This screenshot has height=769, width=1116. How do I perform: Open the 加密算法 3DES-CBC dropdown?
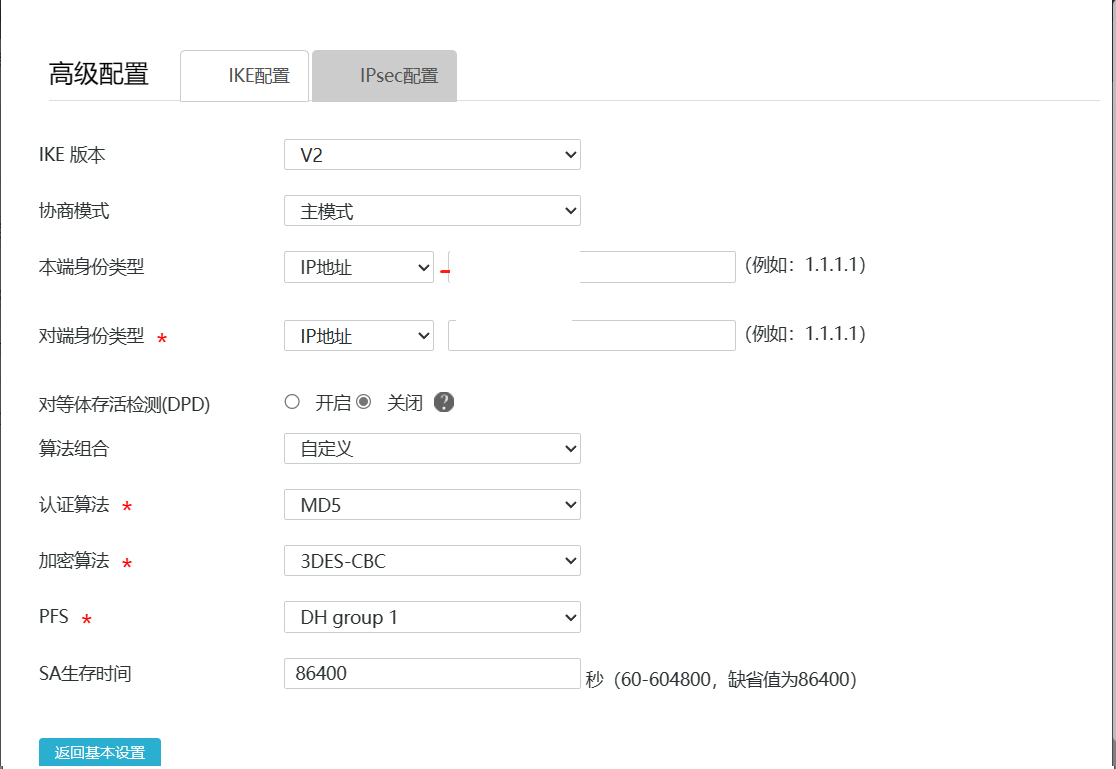(432, 561)
